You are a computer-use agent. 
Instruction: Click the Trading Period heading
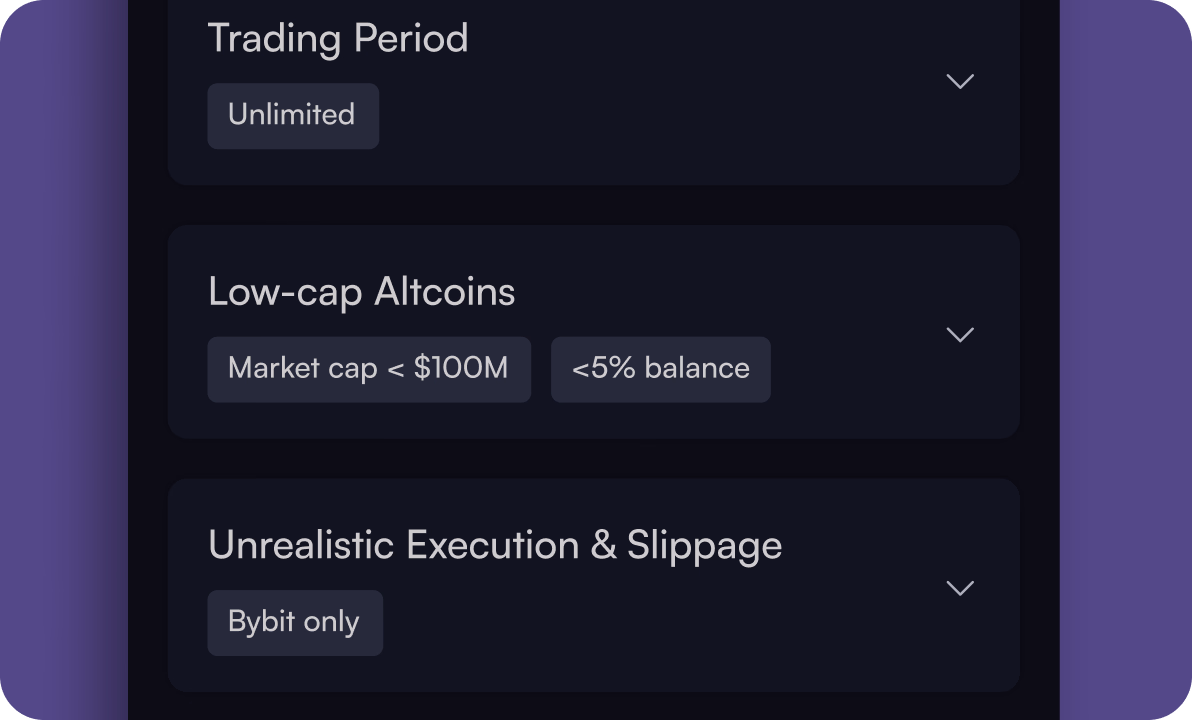[338, 39]
